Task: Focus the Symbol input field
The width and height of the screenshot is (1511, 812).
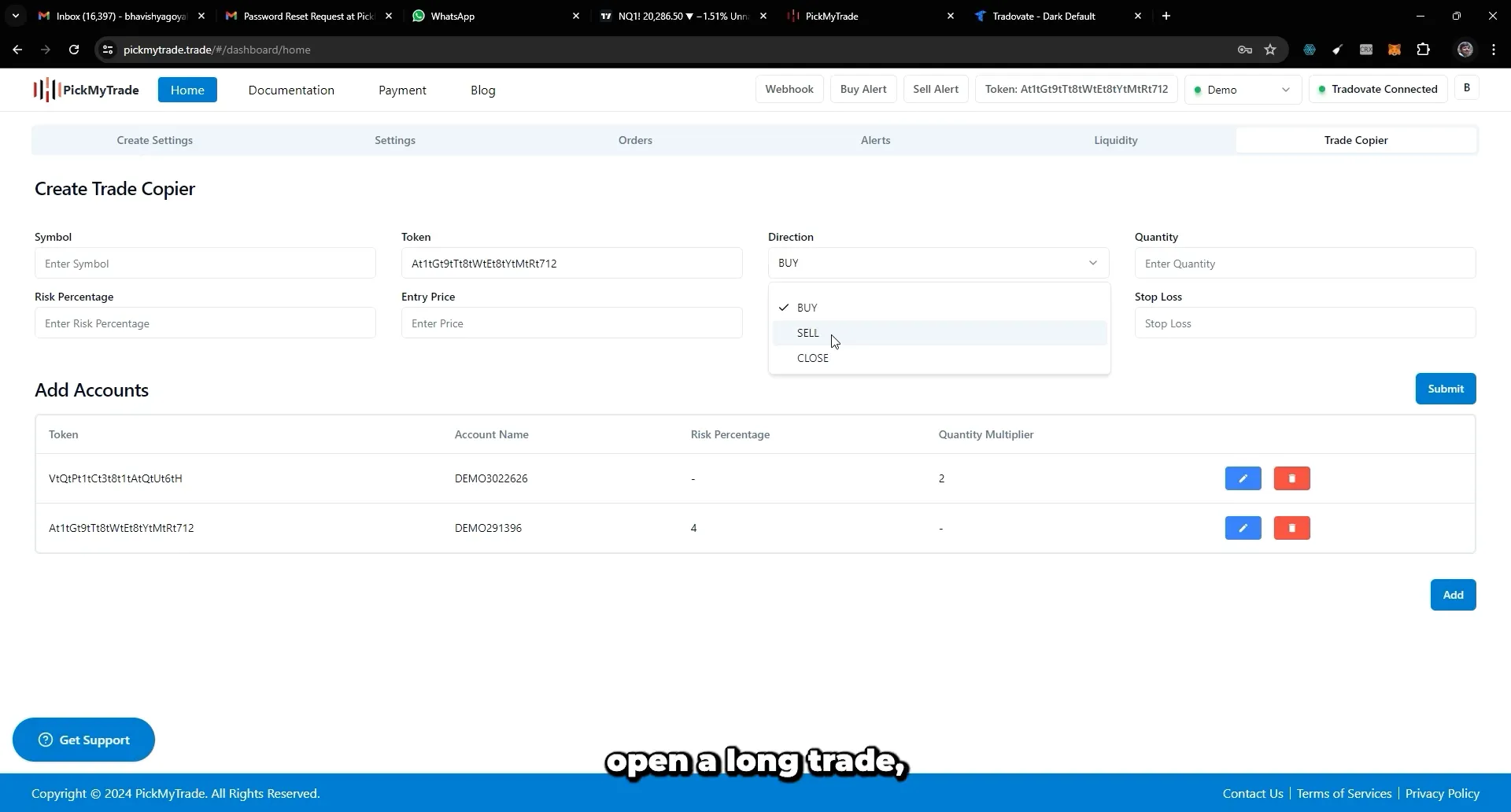Action: click(x=205, y=263)
